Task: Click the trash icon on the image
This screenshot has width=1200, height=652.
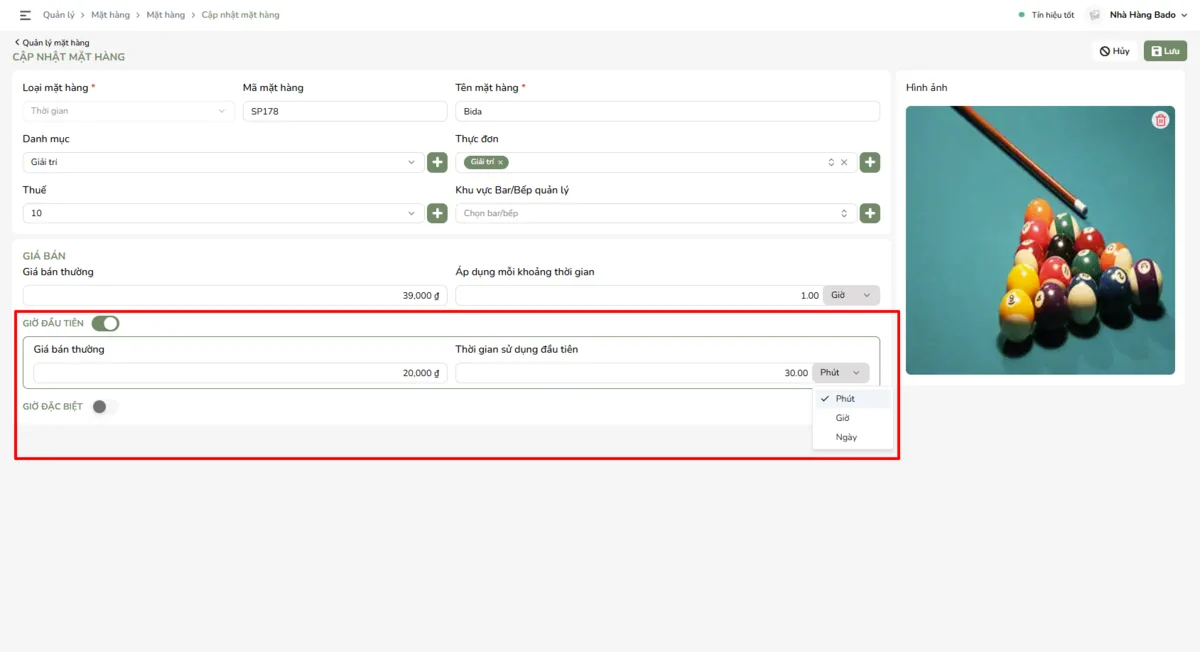Action: pos(1160,120)
